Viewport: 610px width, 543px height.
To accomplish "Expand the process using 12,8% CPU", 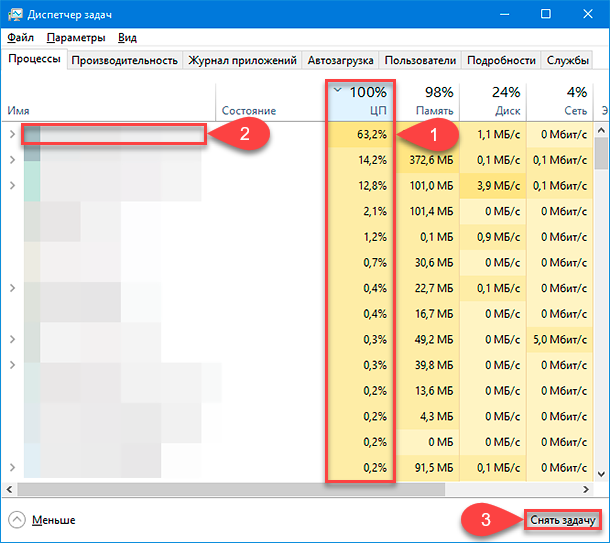I will tap(12, 186).
